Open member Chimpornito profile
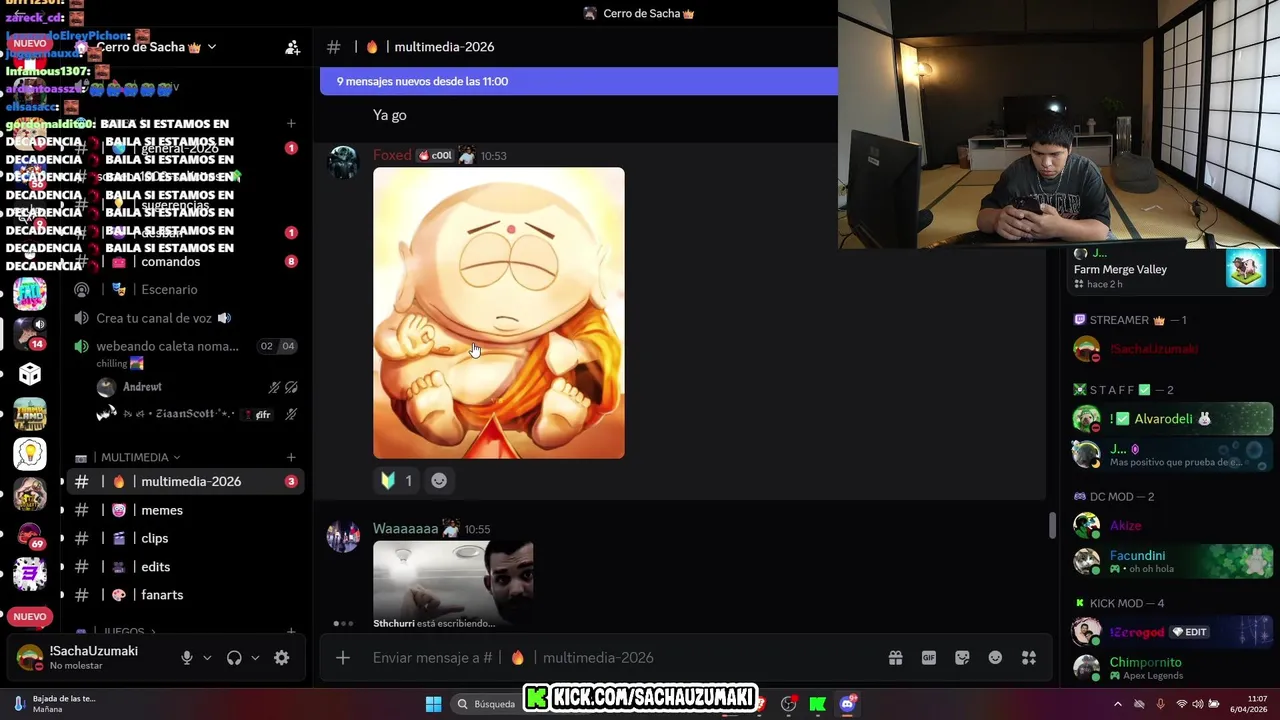 coord(1171,668)
